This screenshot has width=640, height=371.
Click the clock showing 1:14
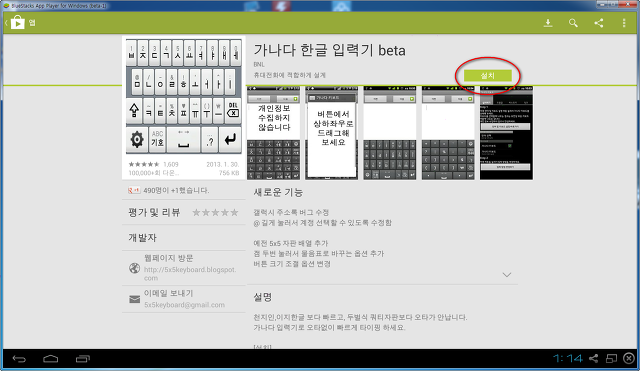pyautogui.click(x=567, y=358)
